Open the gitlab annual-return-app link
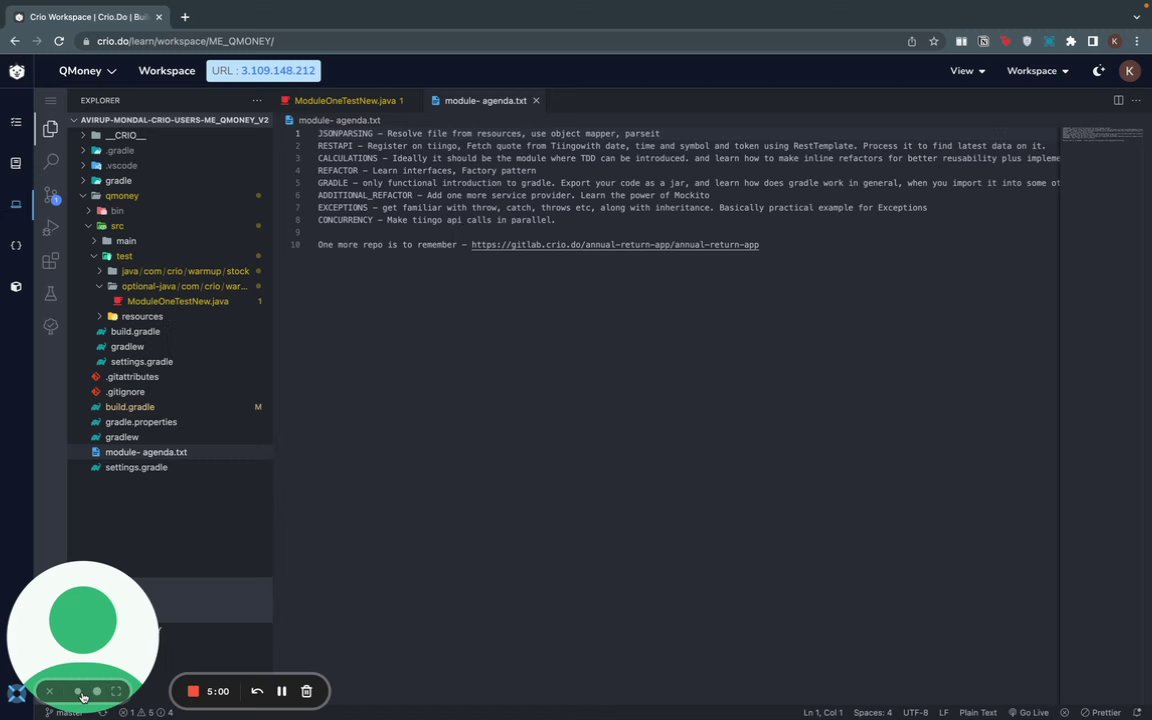 pyautogui.click(x=615, y=245)
